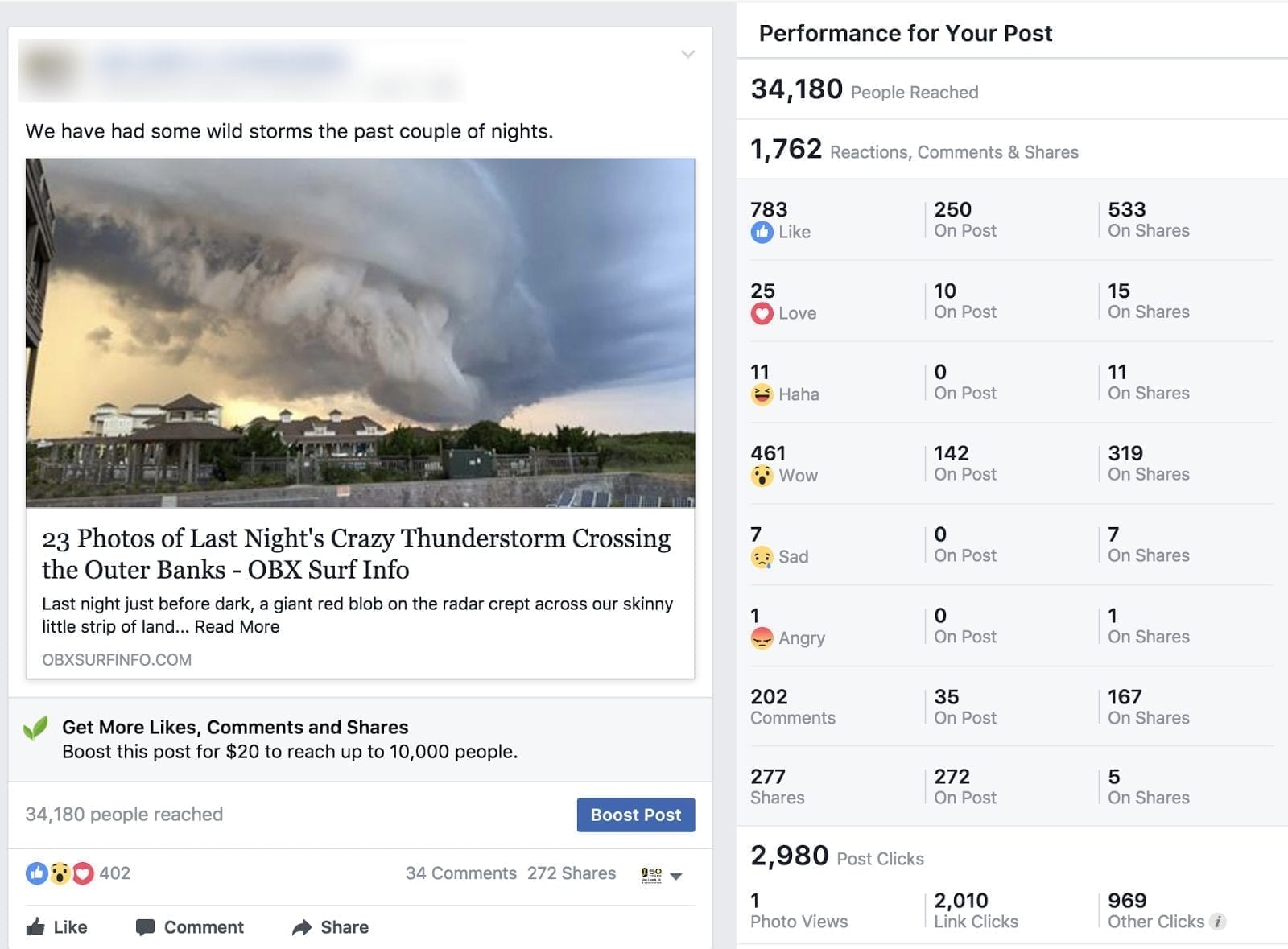Viewport: 1288px width, 949px height.
Task: Click the thumbs-up Like icon below the post
Action: [x=36, y=927]
